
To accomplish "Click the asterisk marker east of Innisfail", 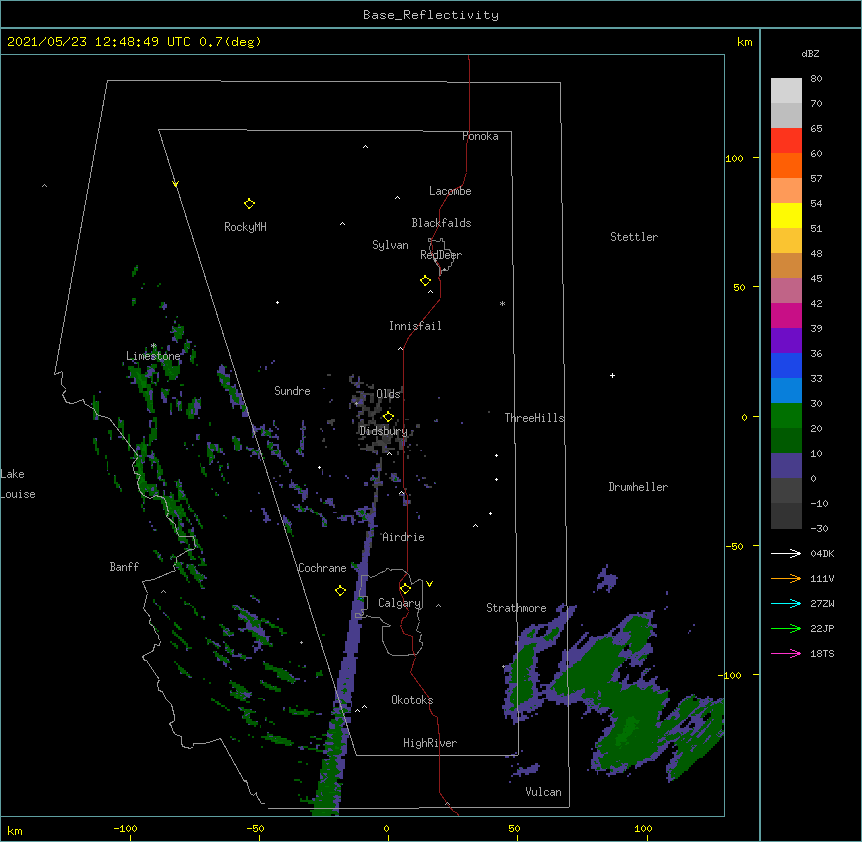I will pos(502,304).
